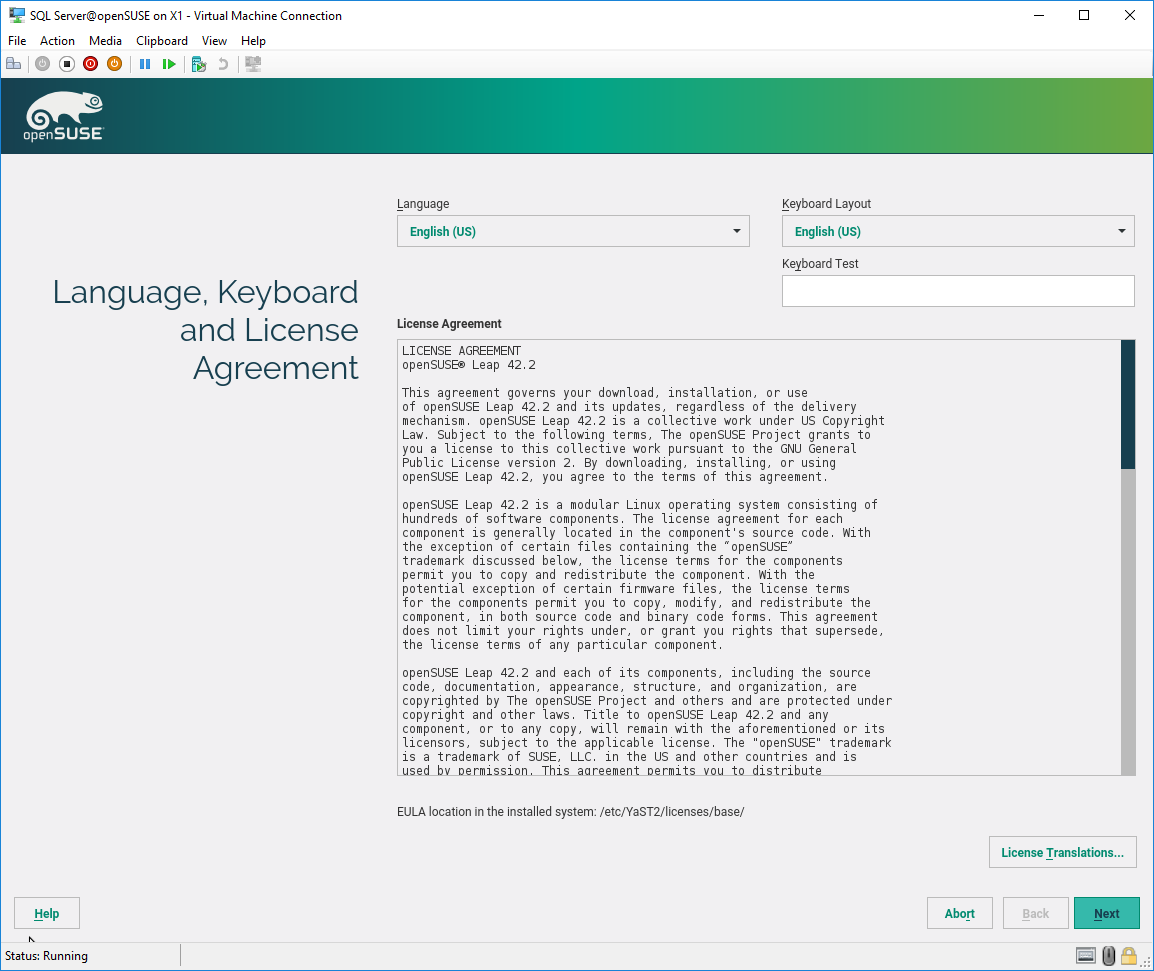Open the Media menu
Image resolution: width=1154 pixels, height=971 pixels.
(x=105, y=40)
